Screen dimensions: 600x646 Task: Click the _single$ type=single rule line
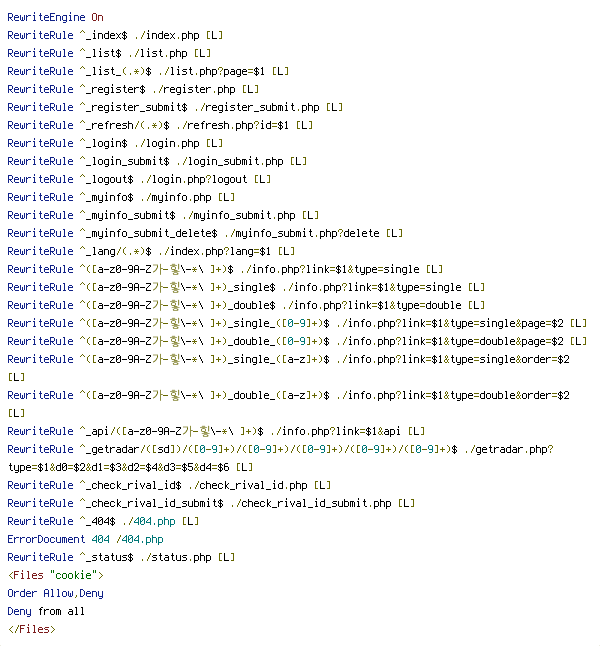(x=246, y=288)
